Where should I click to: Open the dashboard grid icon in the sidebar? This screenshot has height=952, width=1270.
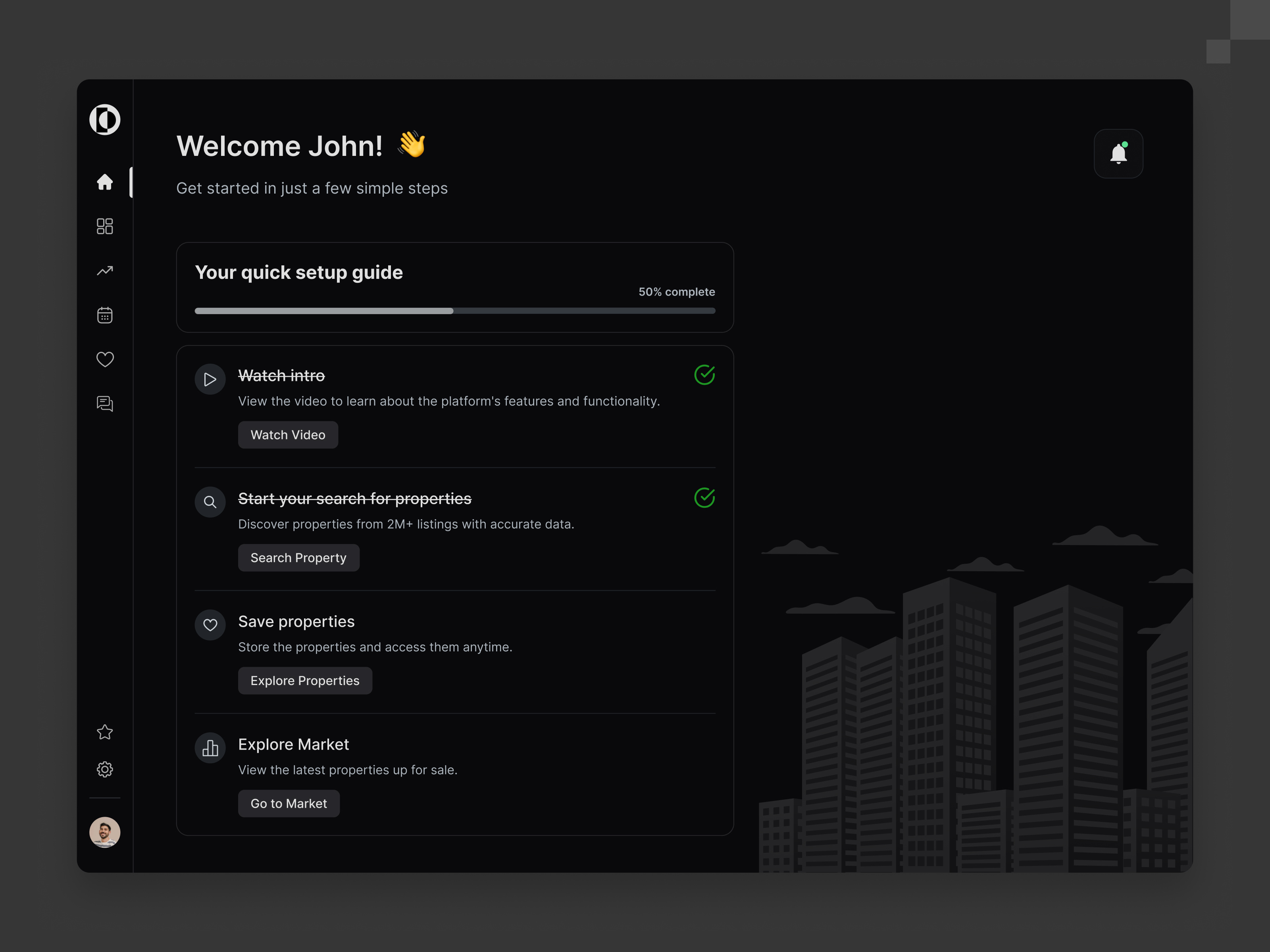point(104,226)
